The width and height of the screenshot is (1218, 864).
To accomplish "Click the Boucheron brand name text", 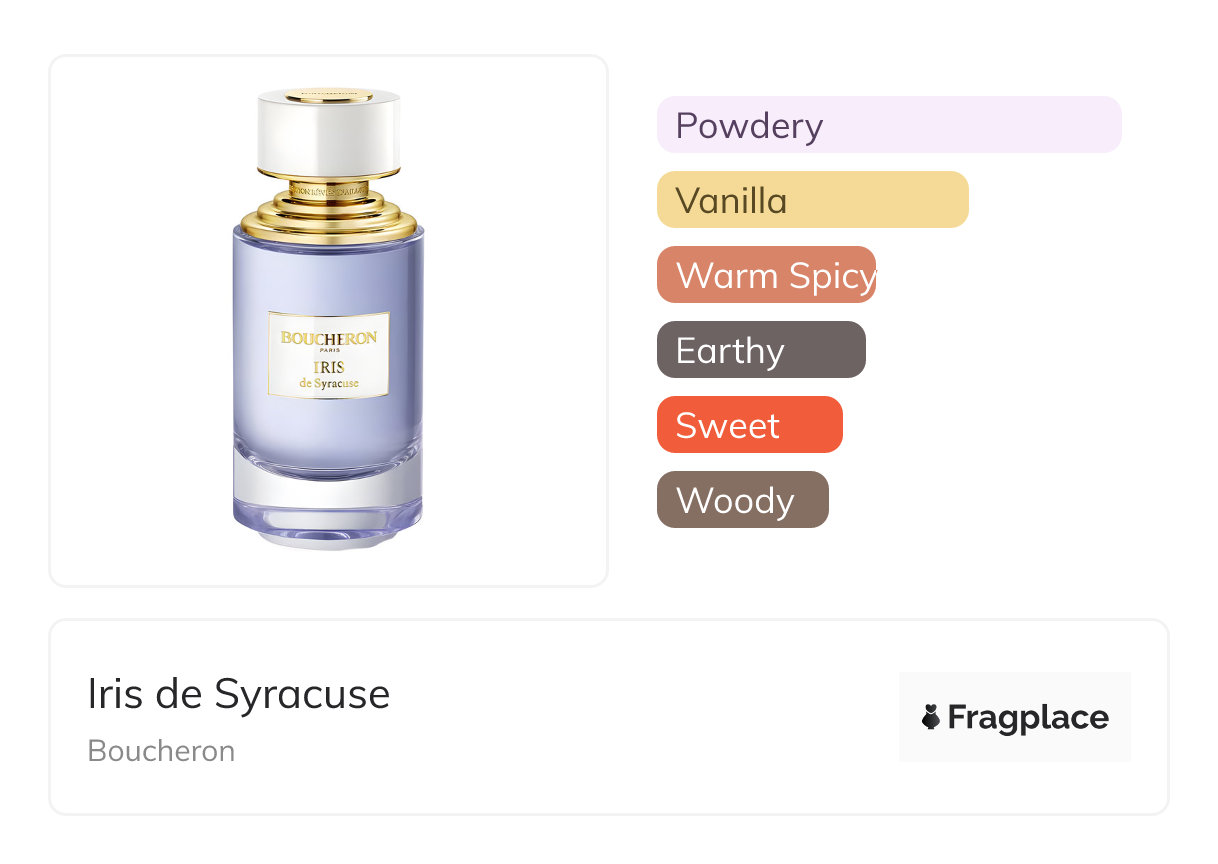I will point(161,751).
